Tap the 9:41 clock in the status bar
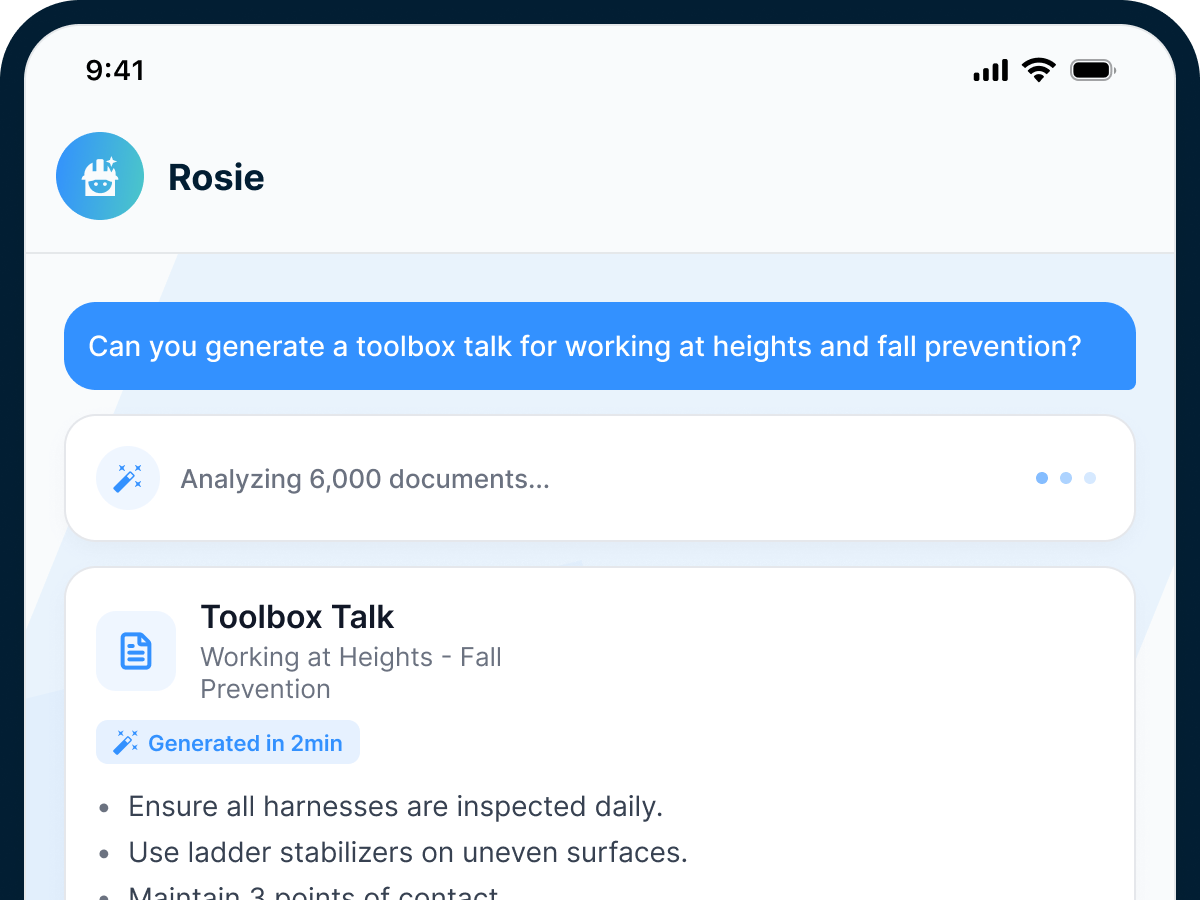 [x=115, y=70]
